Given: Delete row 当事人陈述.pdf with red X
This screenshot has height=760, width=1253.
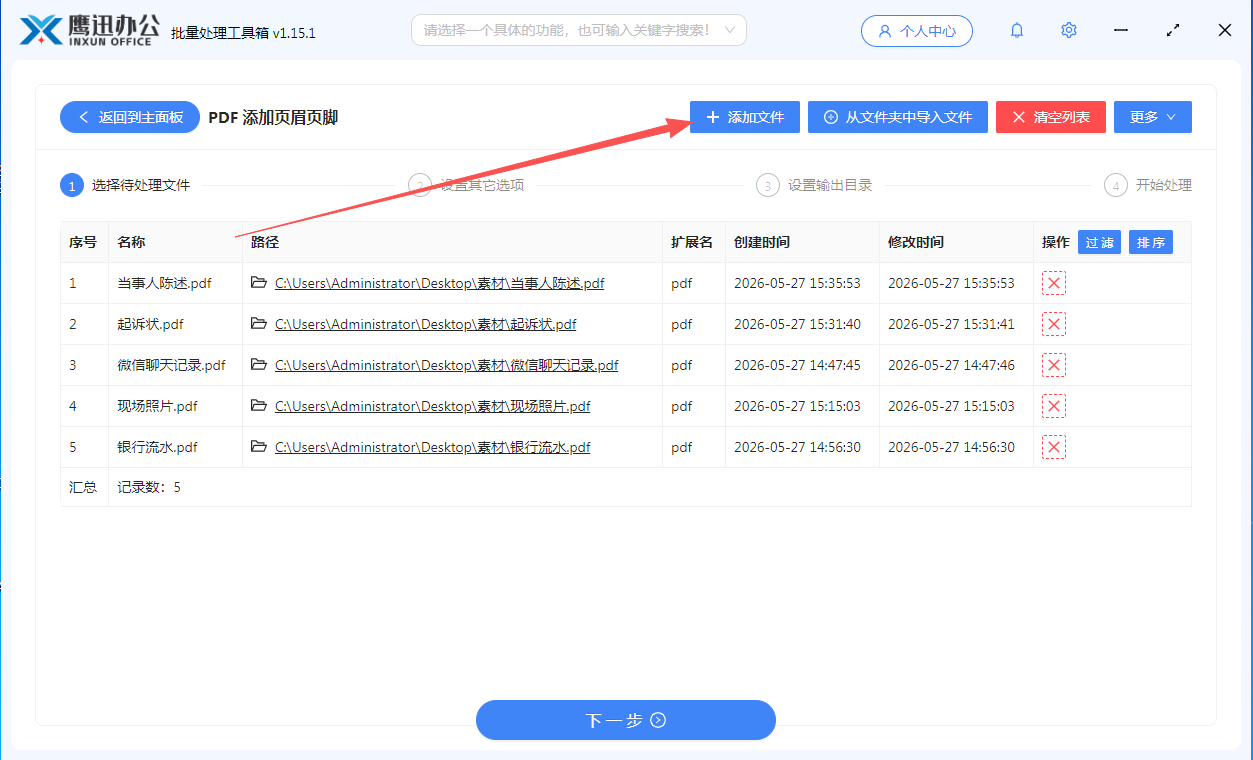Looking at the screenshot, I should pos(1054,283).
